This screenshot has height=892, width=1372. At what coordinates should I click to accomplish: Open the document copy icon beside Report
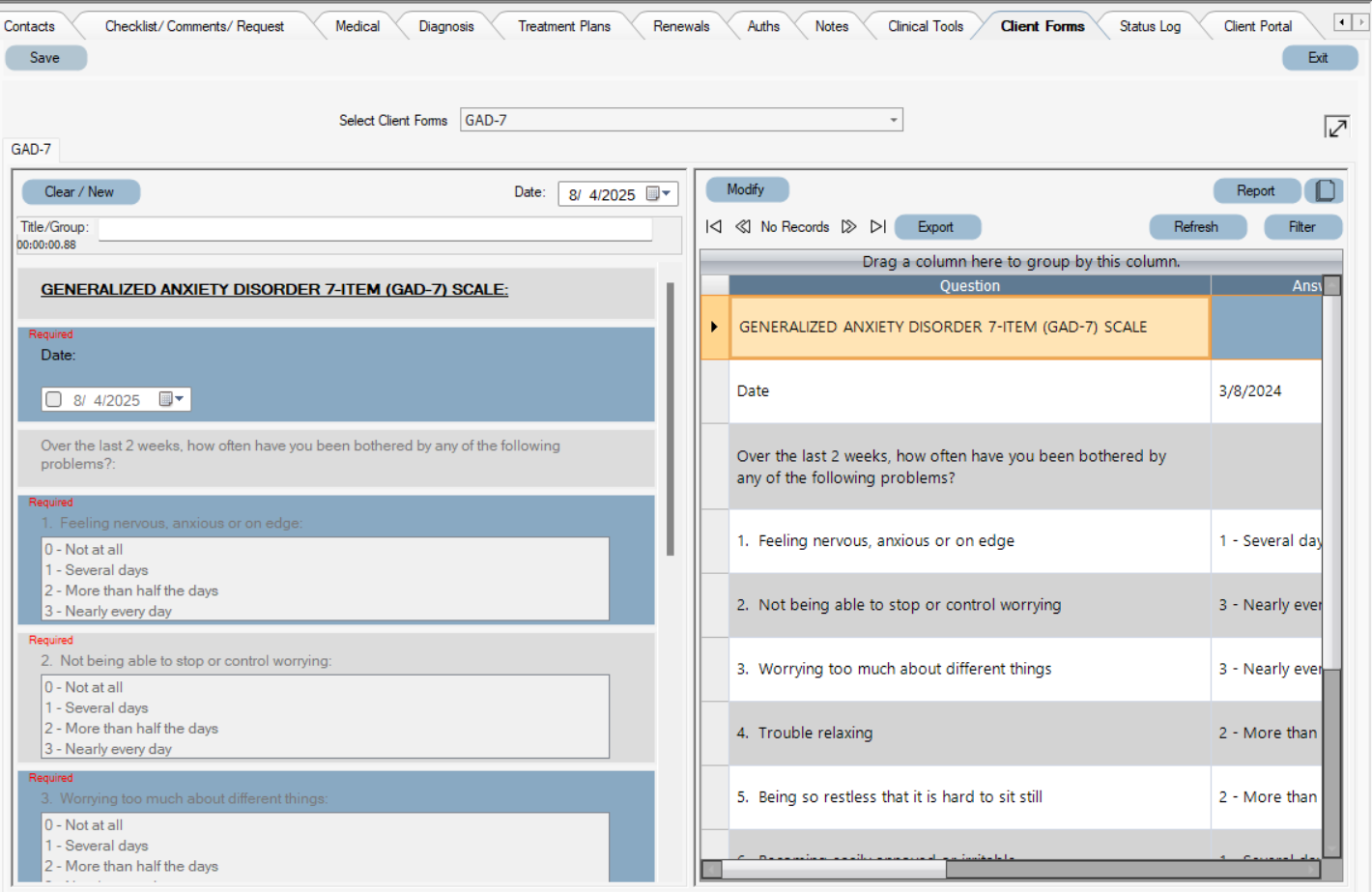coord(1325,190)
